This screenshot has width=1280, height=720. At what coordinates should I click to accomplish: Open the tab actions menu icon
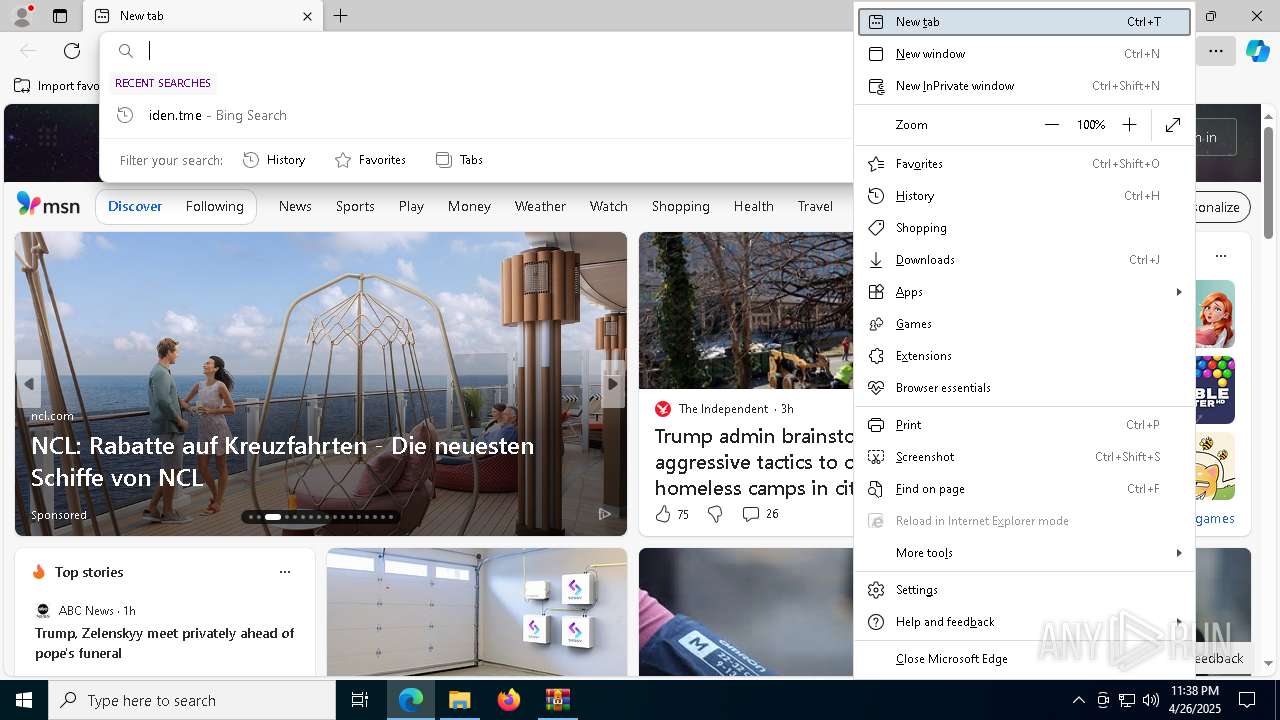pos(60,16)
